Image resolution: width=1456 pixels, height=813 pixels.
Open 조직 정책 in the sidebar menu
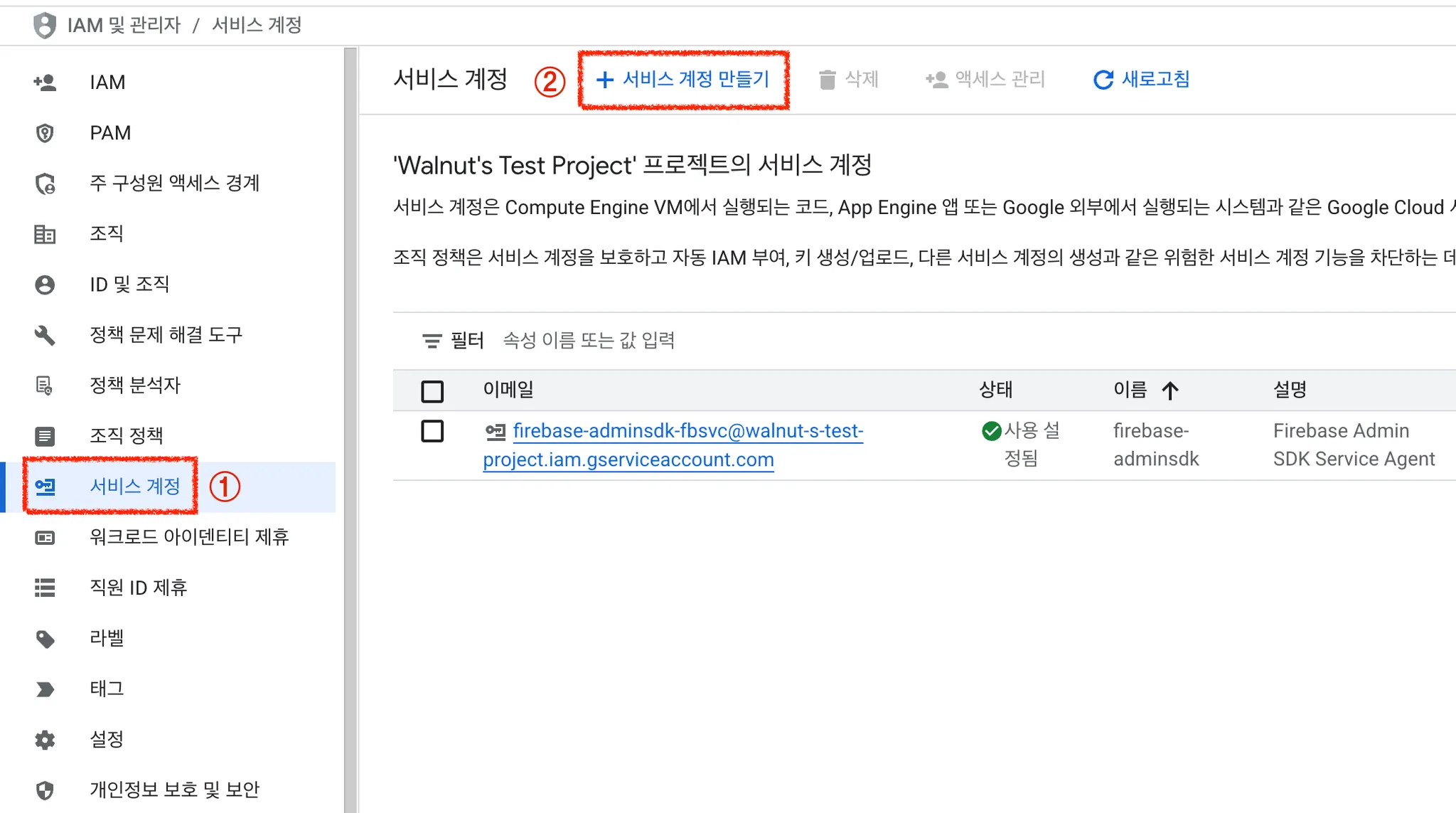tap(127, 435)
